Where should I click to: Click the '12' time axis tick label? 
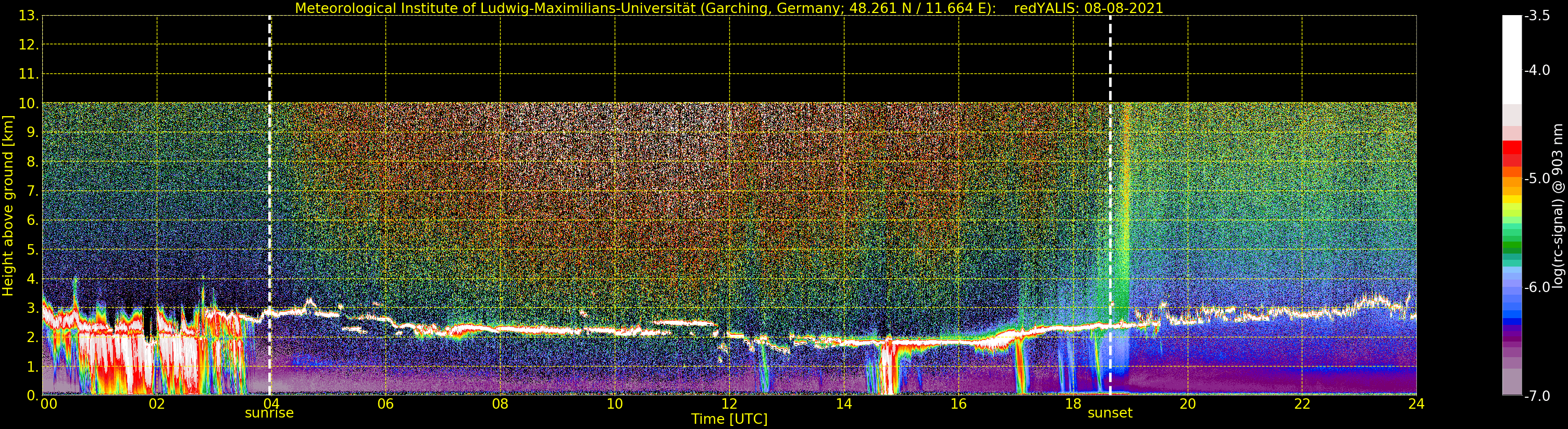pyautogui.click(x=729, y=404)
